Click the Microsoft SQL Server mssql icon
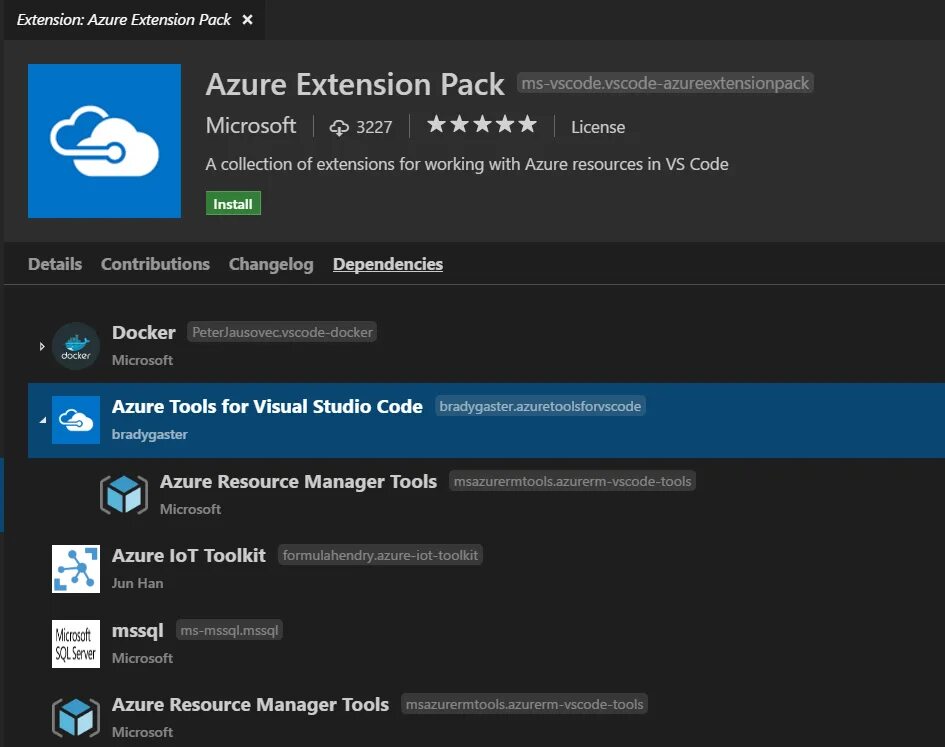 click(x=76, y=643)
